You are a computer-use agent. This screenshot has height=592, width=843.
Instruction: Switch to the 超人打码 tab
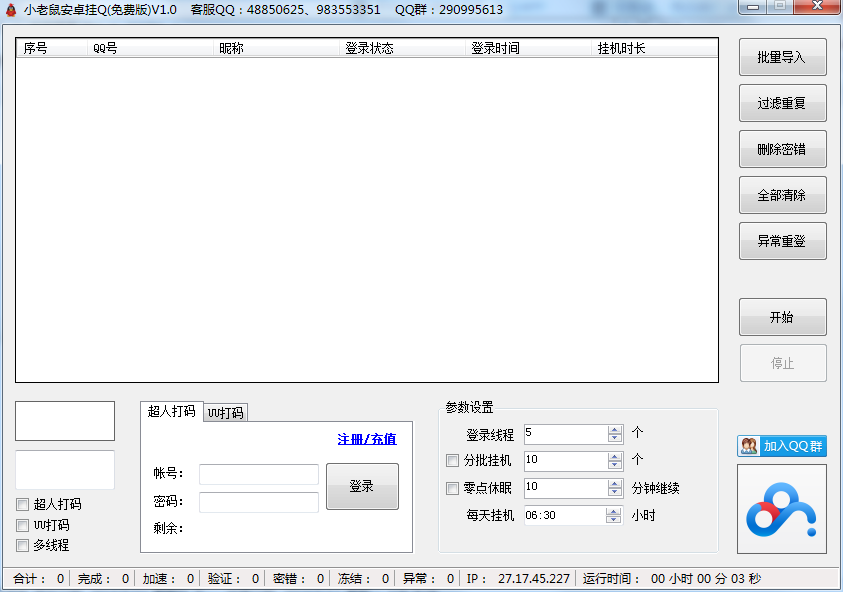(172, 411)
